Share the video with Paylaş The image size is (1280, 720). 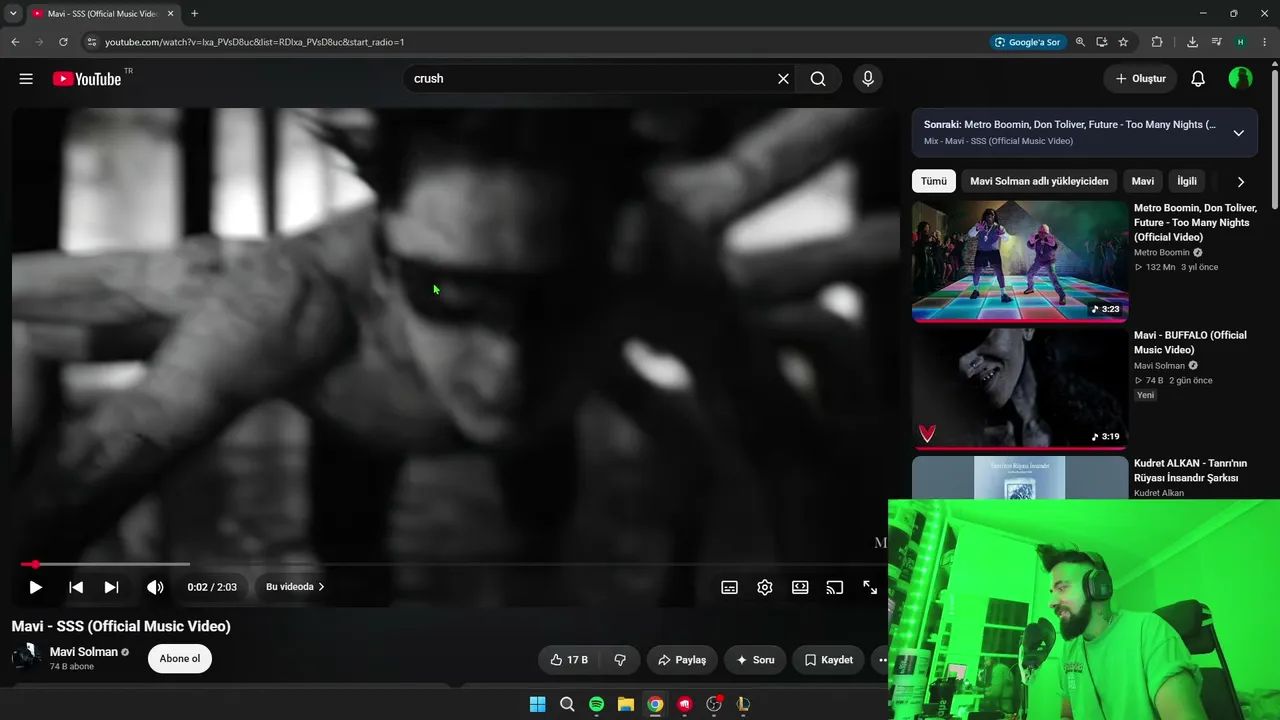tap(682, 660)
